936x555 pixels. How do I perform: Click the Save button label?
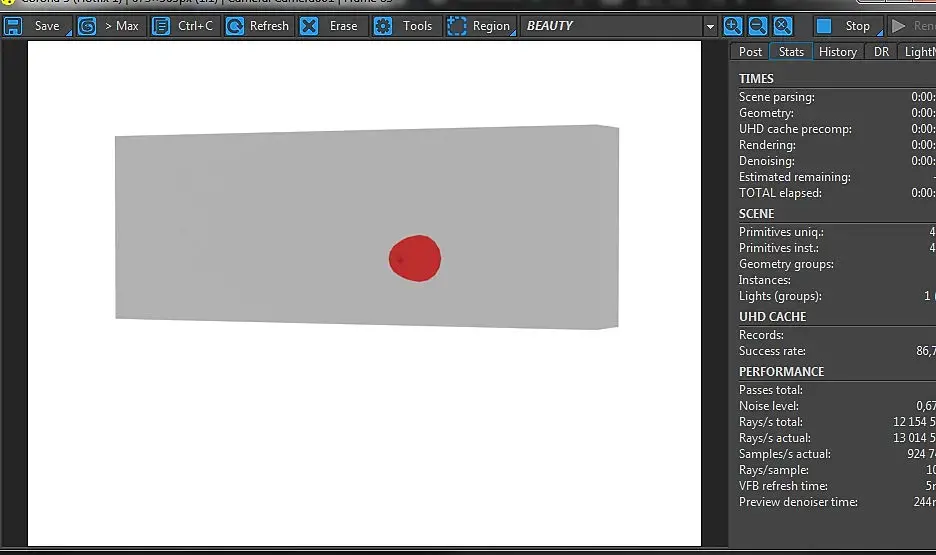47,26
